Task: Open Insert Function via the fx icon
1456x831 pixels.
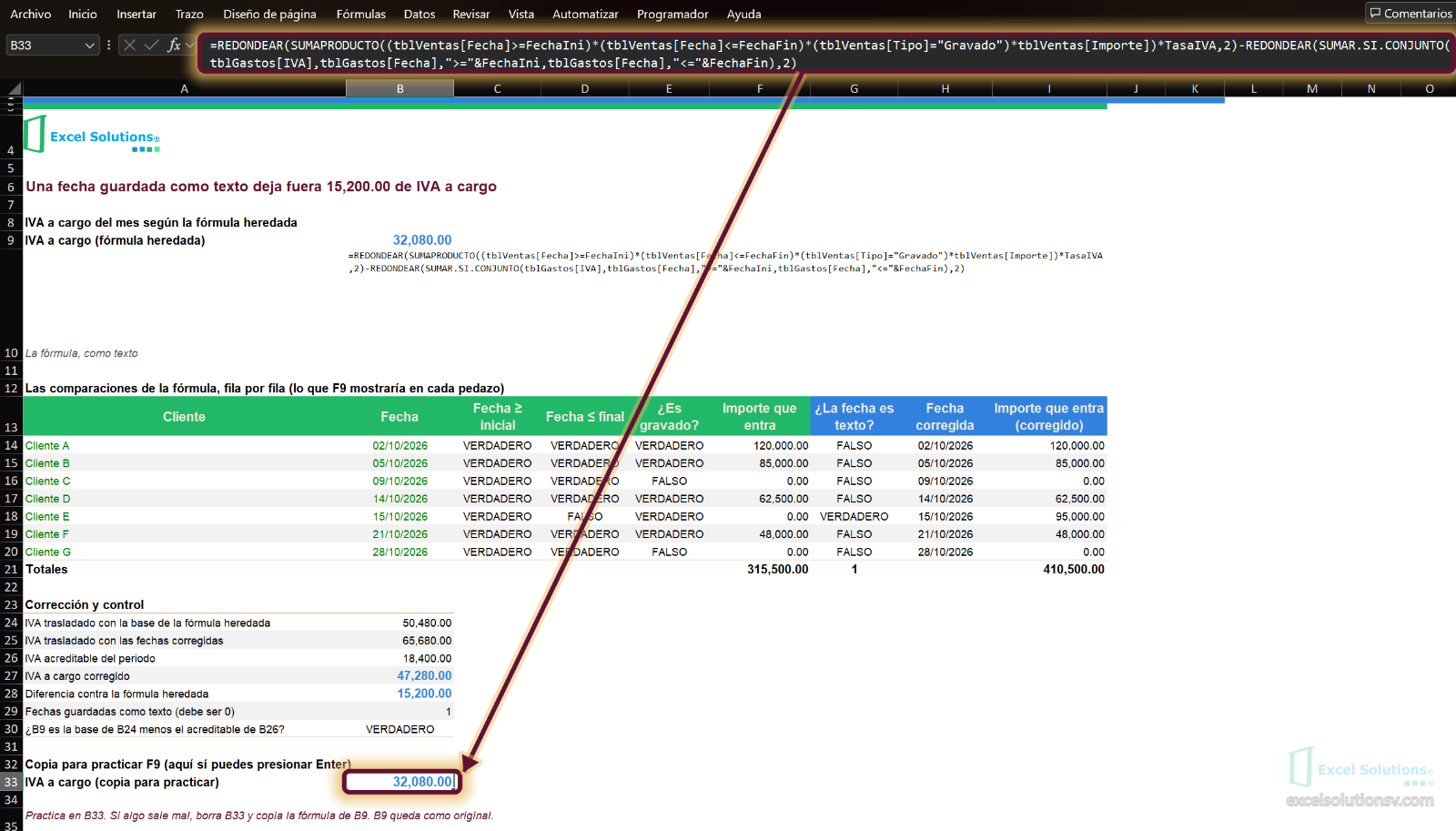Action: coord(174,45)
